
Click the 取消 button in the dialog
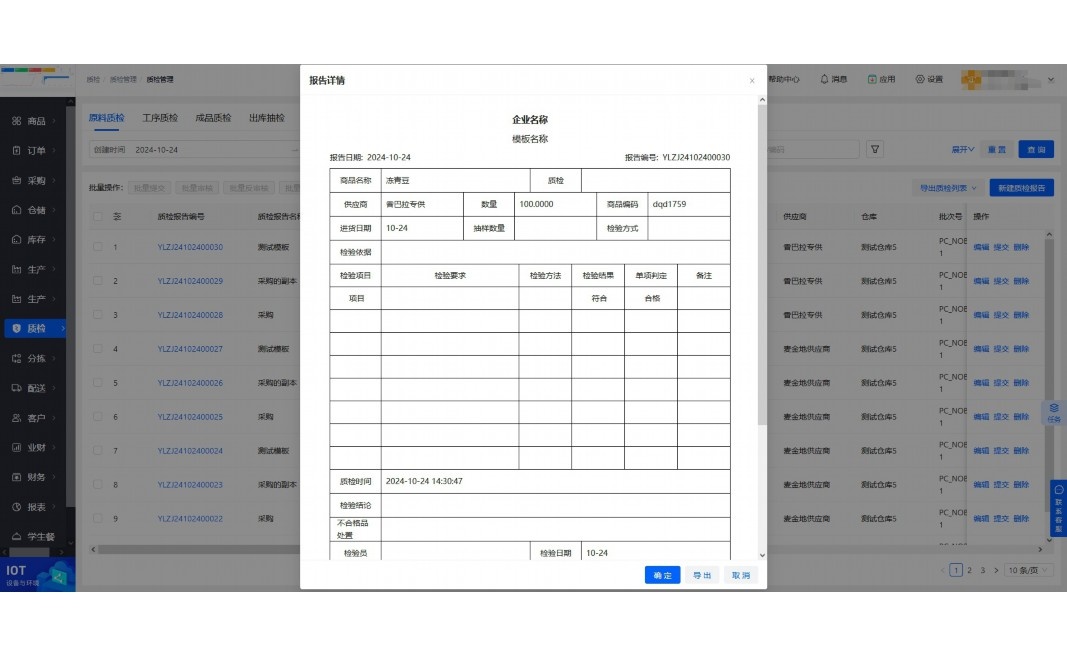point(740,575)
